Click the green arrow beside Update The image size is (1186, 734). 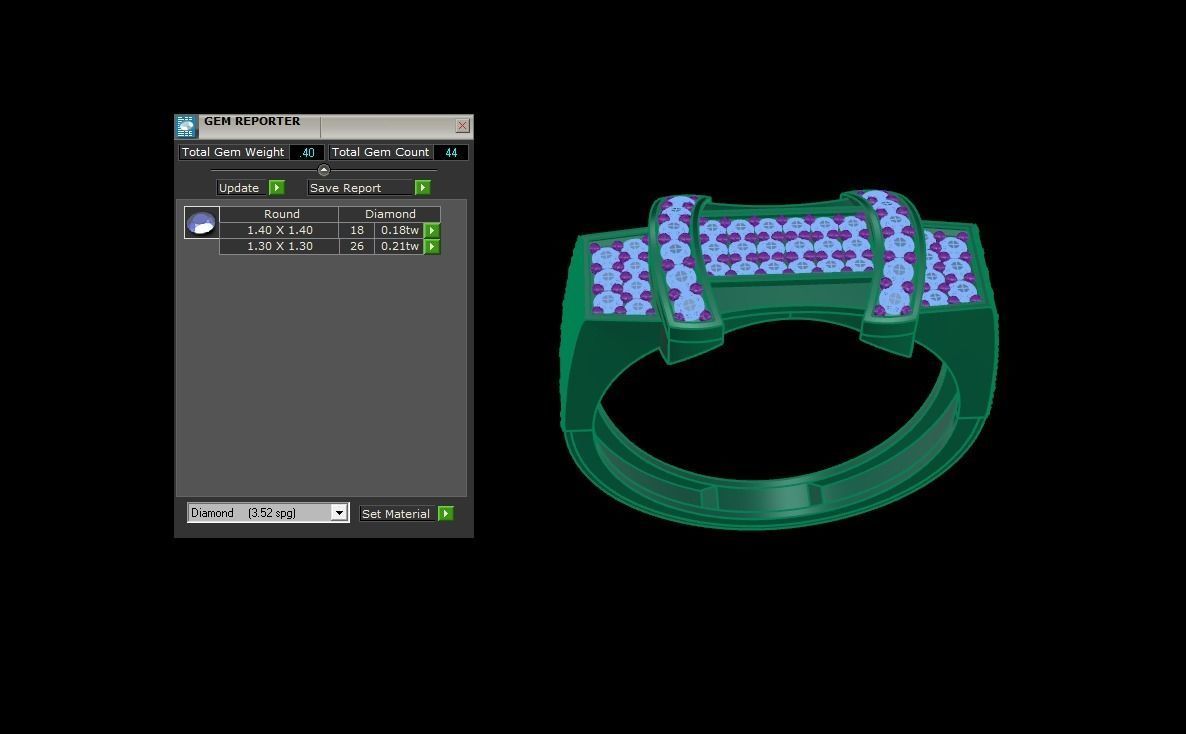click(277, 188)
